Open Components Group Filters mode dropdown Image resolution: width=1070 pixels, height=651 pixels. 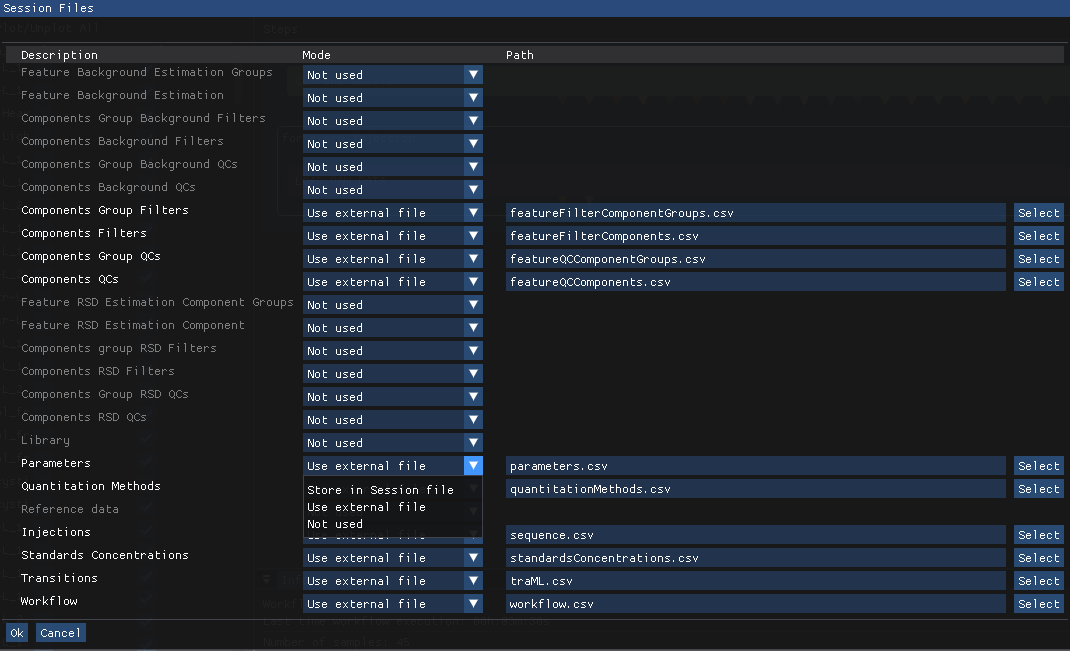click(x=392, y=213)
